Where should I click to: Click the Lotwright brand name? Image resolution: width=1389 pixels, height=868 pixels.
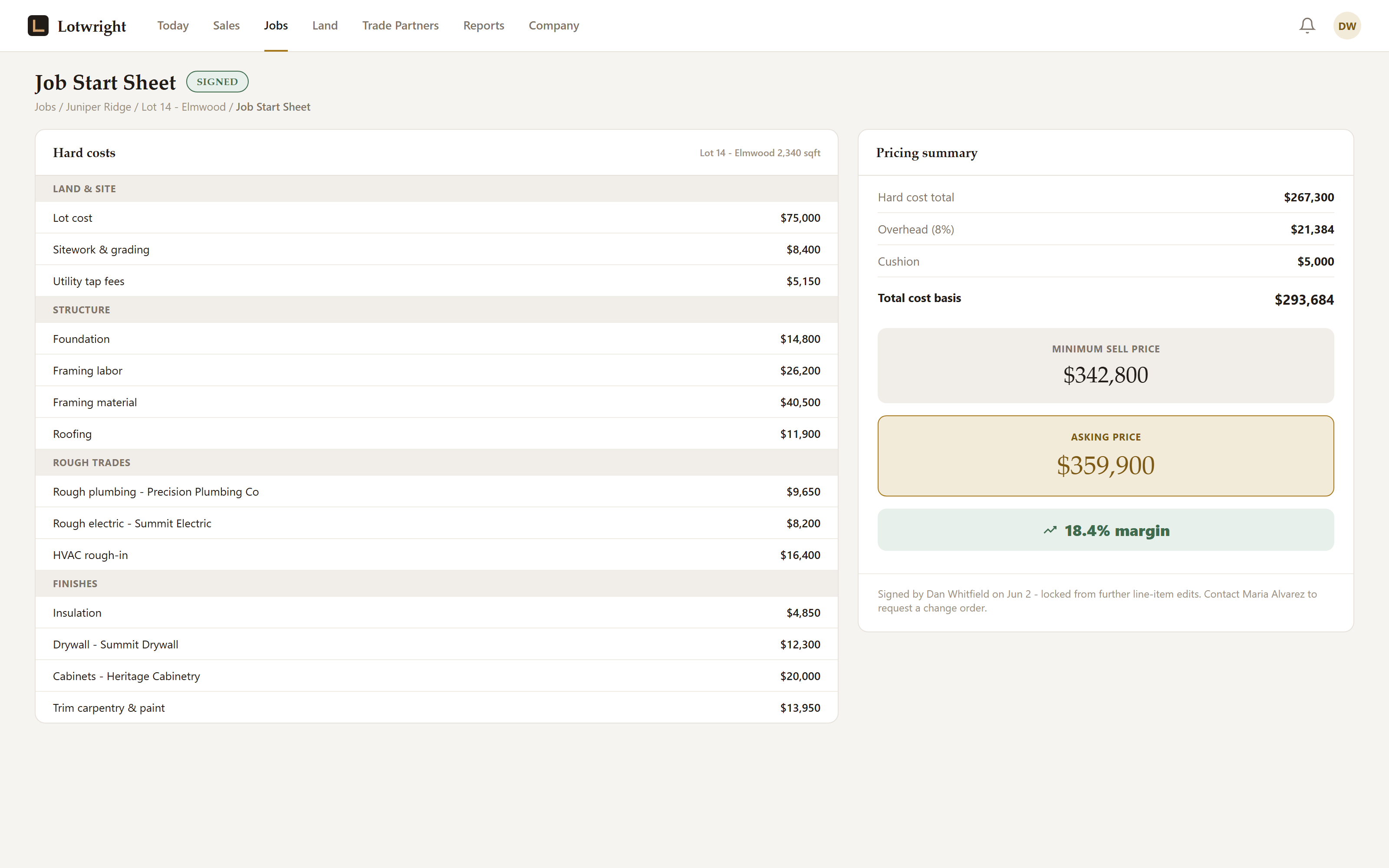pos(92,26)
